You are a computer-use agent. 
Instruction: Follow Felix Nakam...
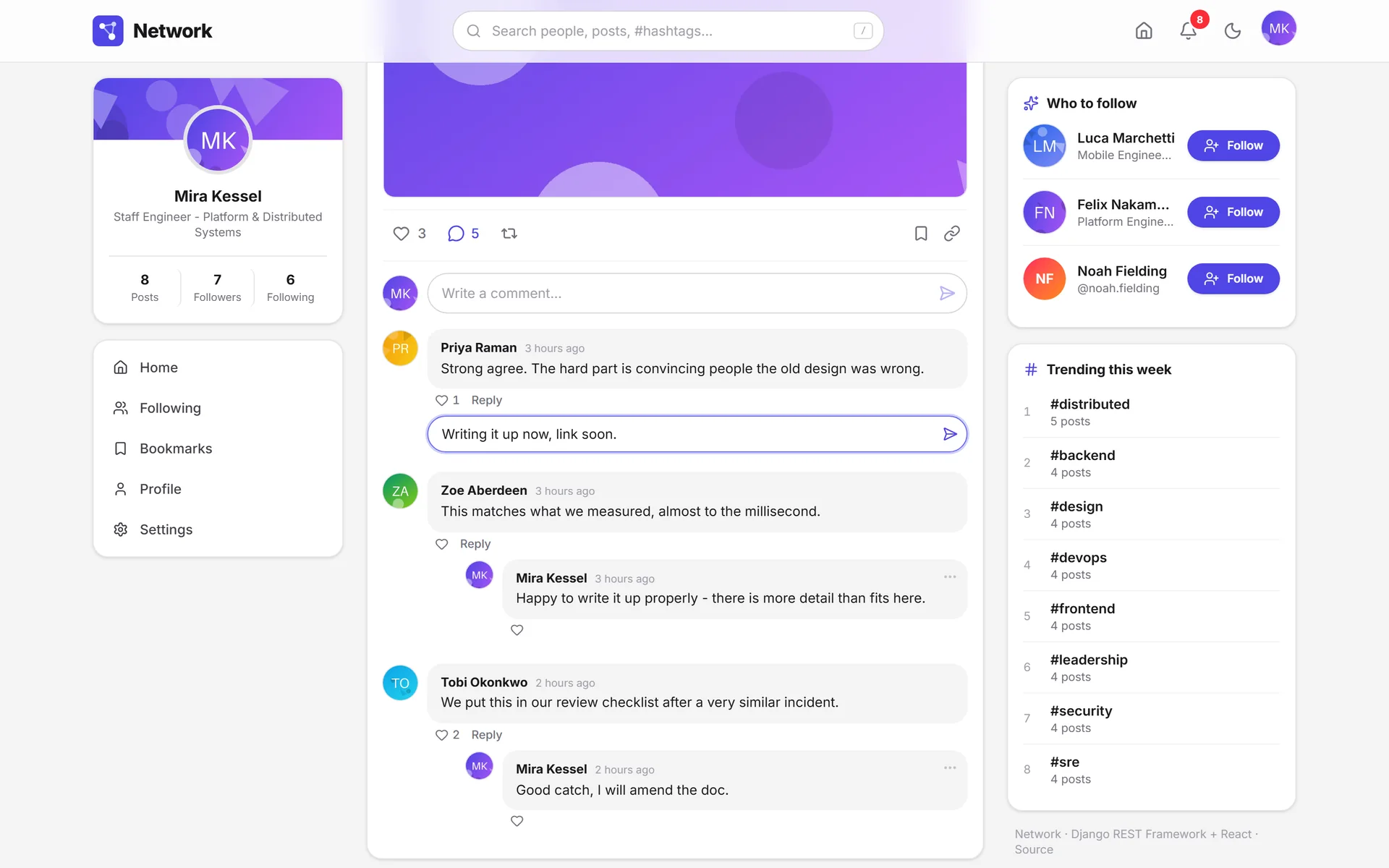pos(1233,212)
